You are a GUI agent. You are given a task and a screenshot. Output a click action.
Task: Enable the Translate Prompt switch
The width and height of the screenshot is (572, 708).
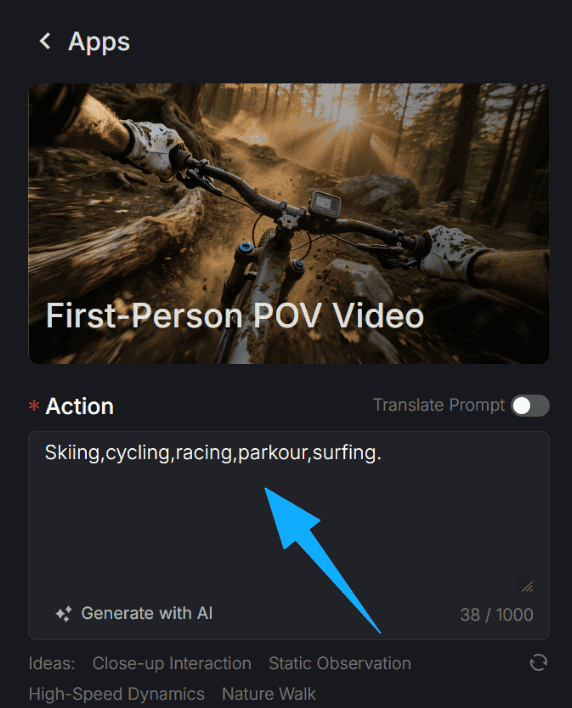530,405
